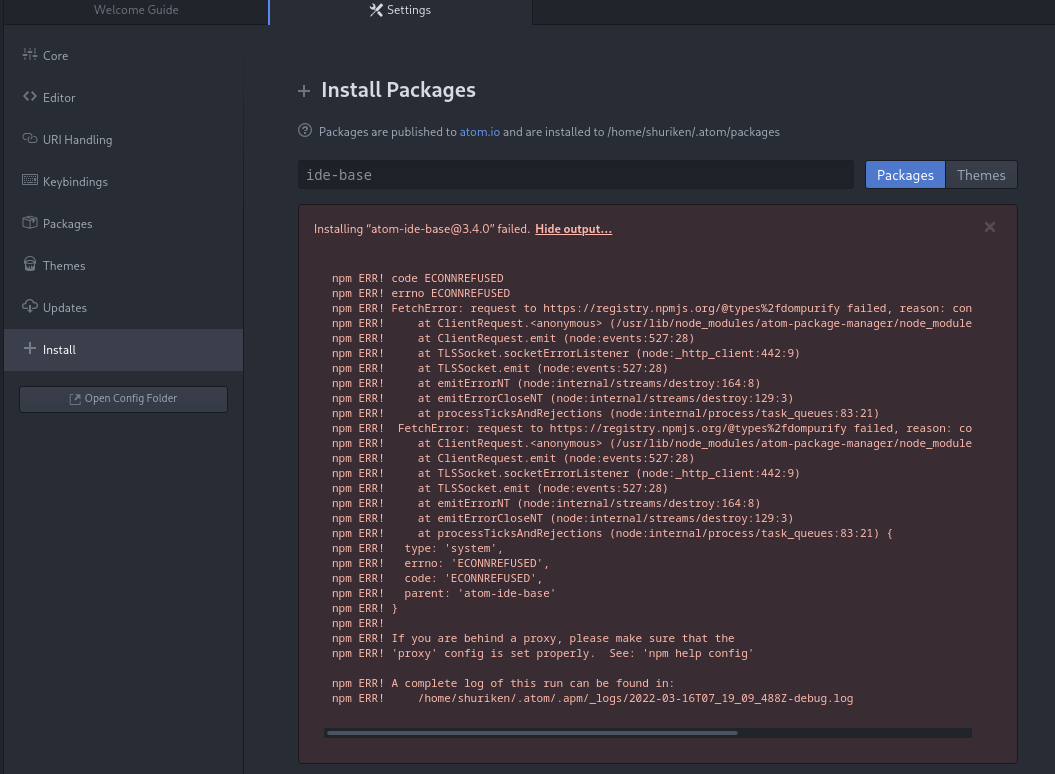Focus the package search field containing ide-base
This screenshot has height=774, width=1055.
576,175
